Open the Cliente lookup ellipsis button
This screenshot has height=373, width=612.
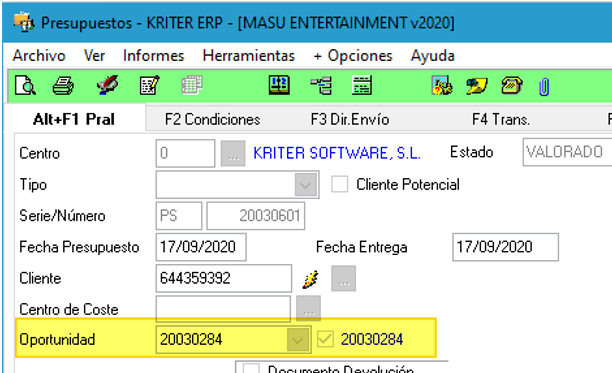click(x=343, y=279)
